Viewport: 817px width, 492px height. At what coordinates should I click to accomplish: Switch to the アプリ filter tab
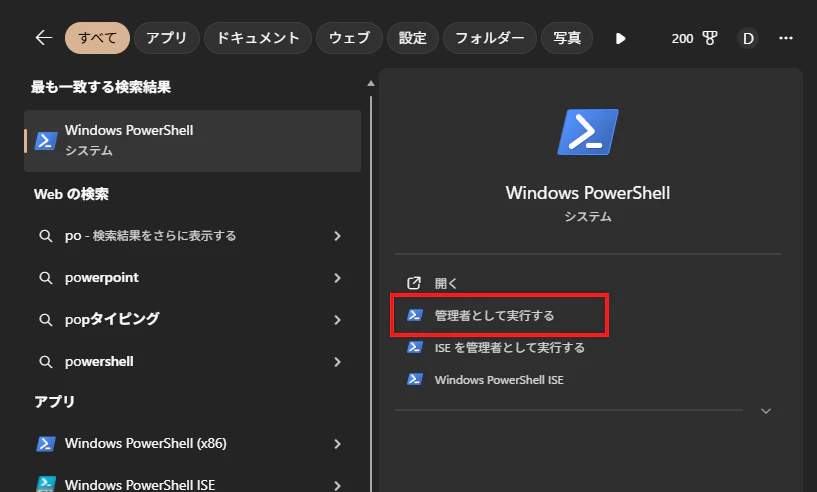[x=167, y=38]
